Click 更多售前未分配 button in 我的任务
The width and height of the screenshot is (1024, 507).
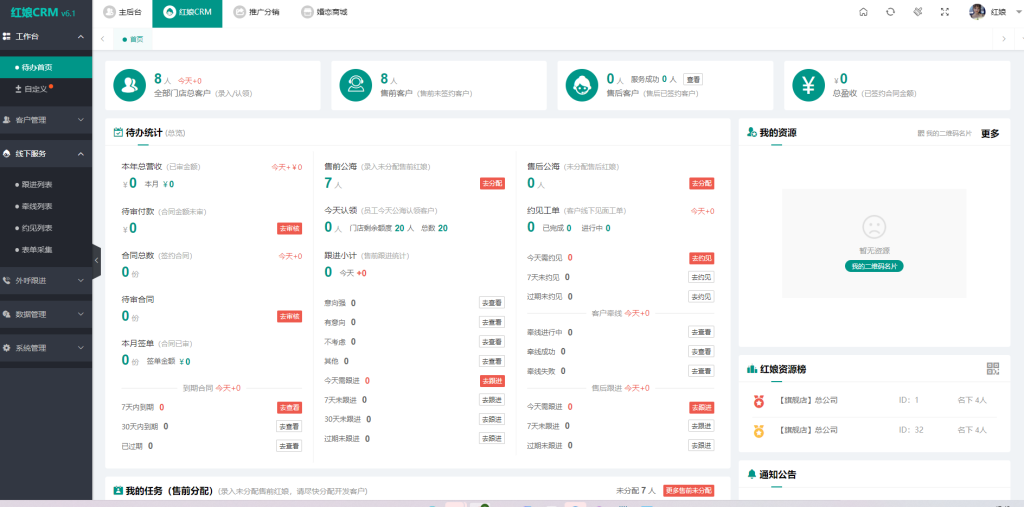[x=689, y=491]
